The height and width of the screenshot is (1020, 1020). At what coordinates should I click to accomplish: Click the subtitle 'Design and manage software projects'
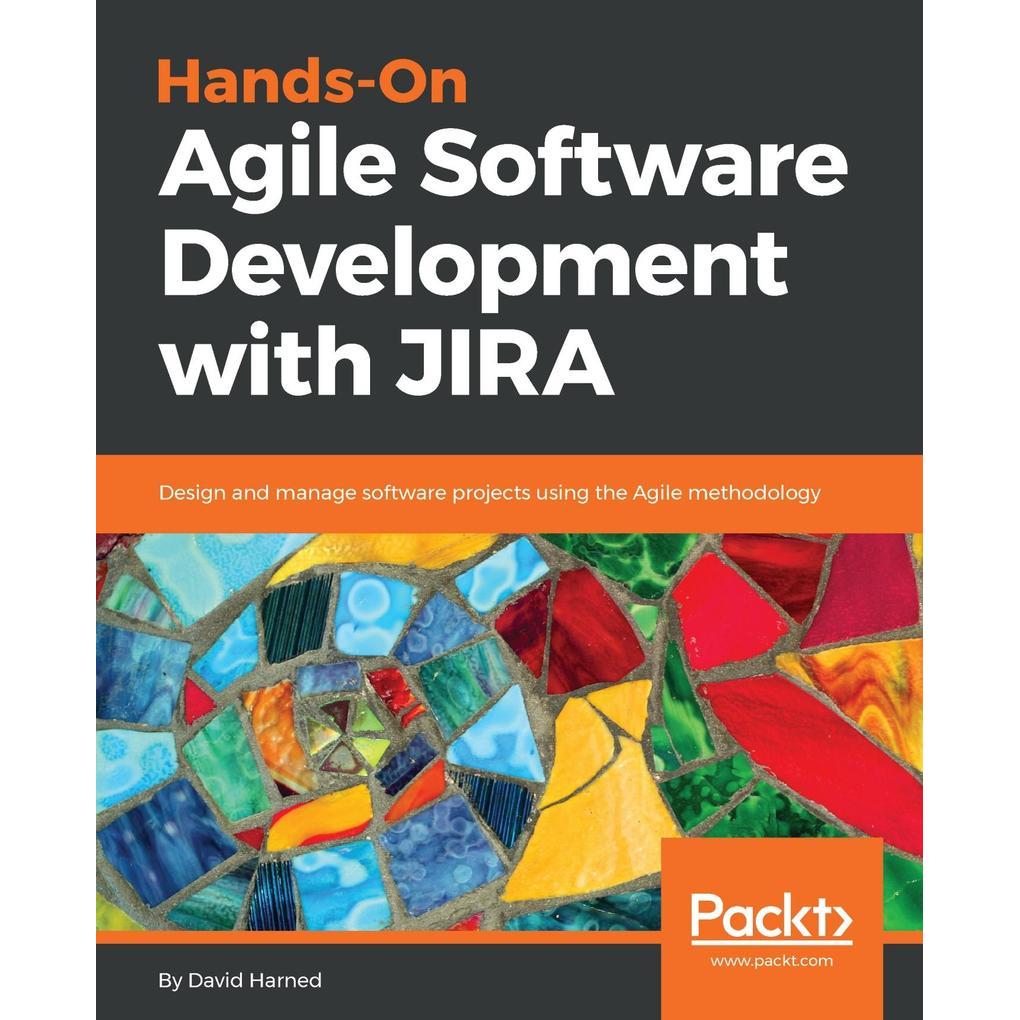pos(345,493)
